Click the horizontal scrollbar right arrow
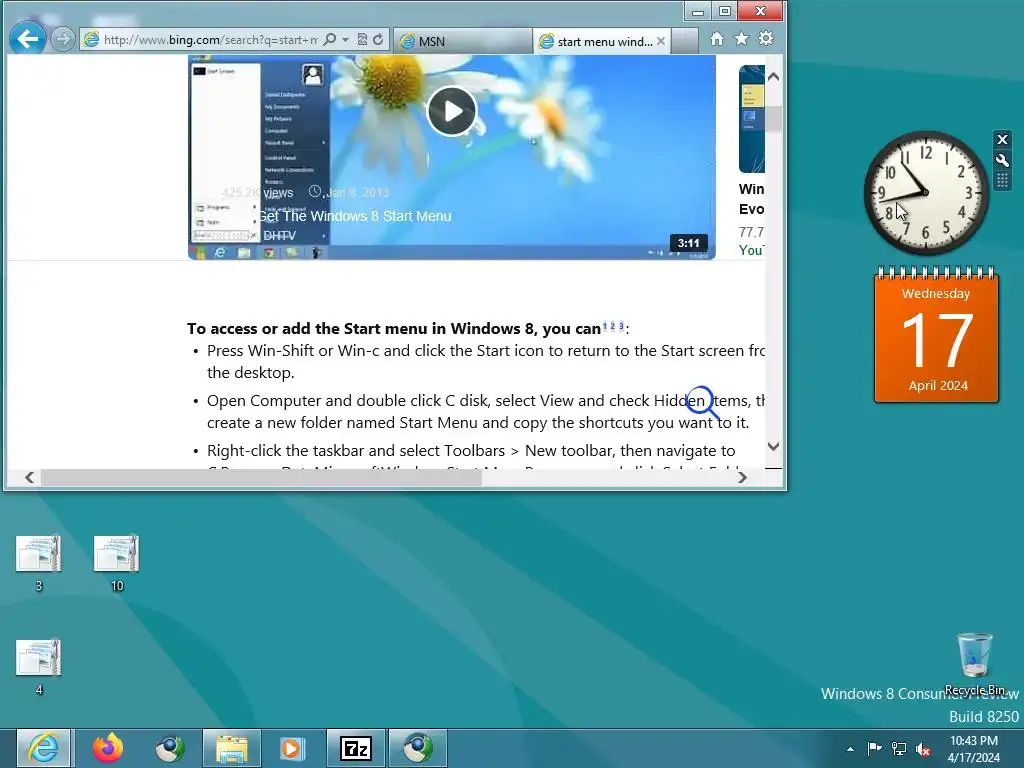Viewport: 1024px width, 768px height. 742,477
